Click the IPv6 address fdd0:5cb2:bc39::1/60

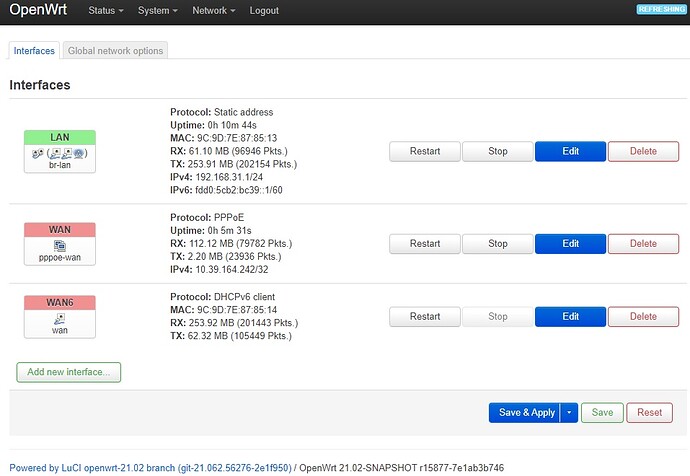coord(239,190)
